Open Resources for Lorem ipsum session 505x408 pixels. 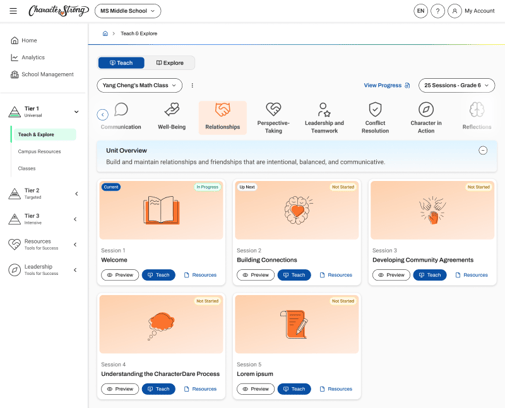click(x=336, y=389)
